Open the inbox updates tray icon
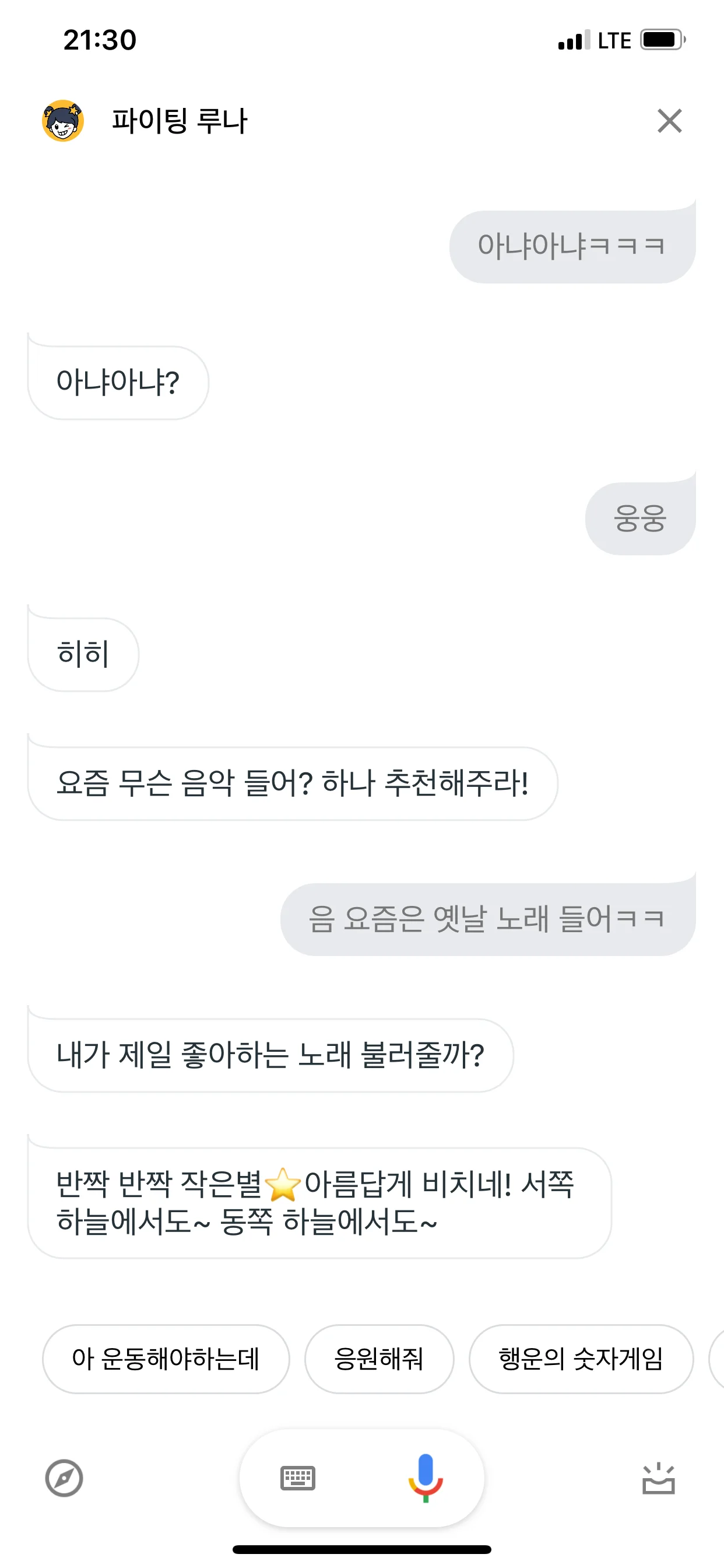The width and height of the screenshot is (724, 1568). click(658, 1479)
